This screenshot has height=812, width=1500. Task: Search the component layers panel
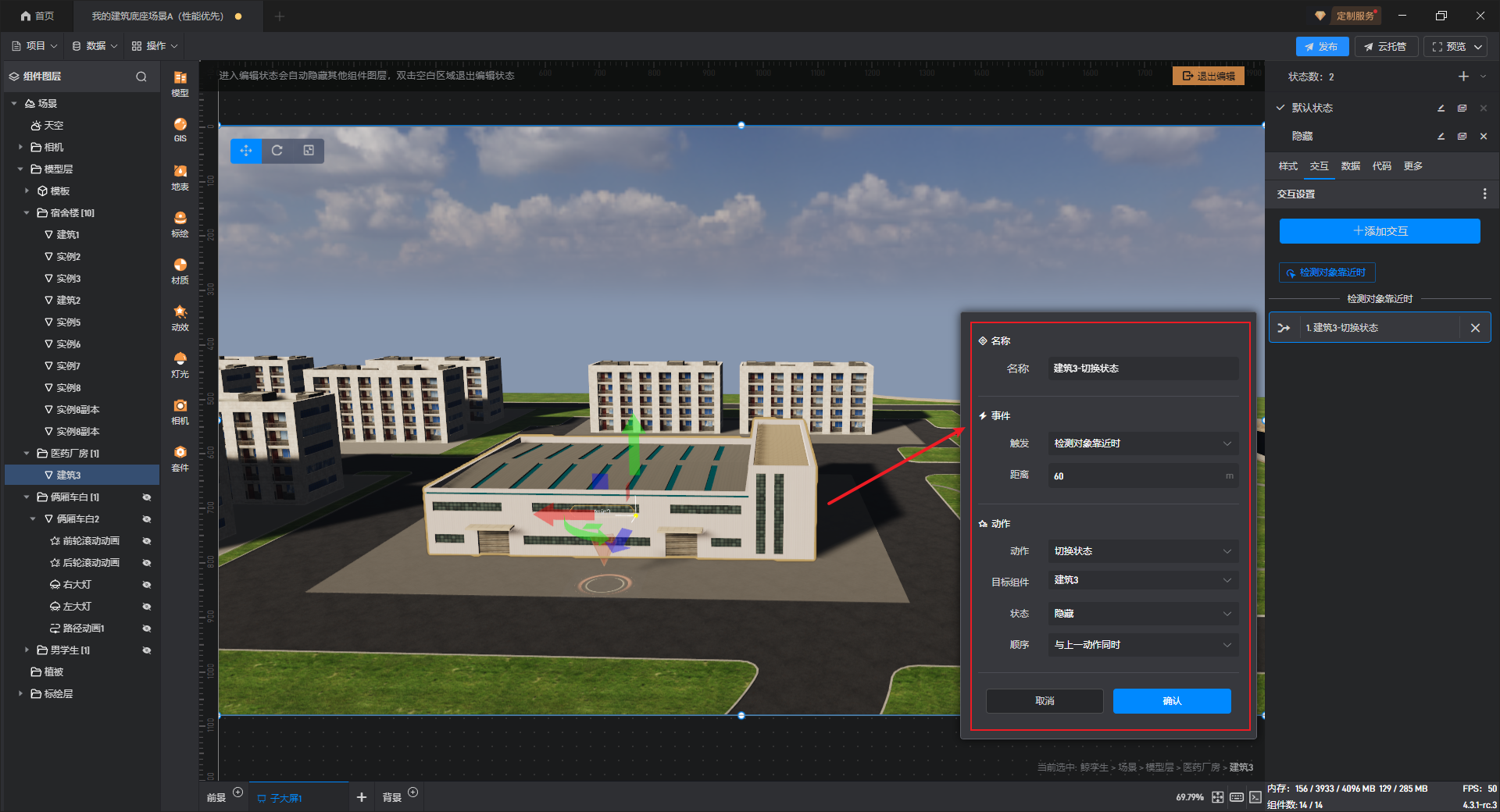point(141,77)
